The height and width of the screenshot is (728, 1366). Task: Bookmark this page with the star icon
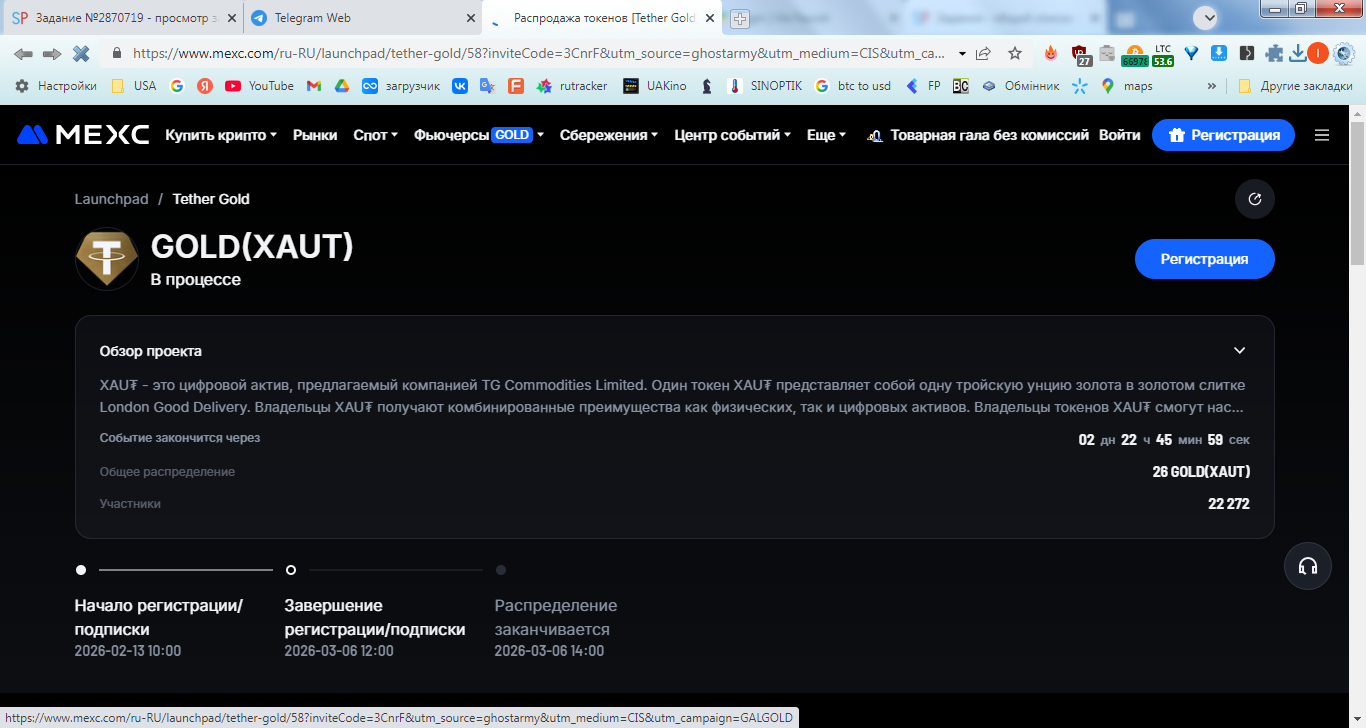point(1015,54)
